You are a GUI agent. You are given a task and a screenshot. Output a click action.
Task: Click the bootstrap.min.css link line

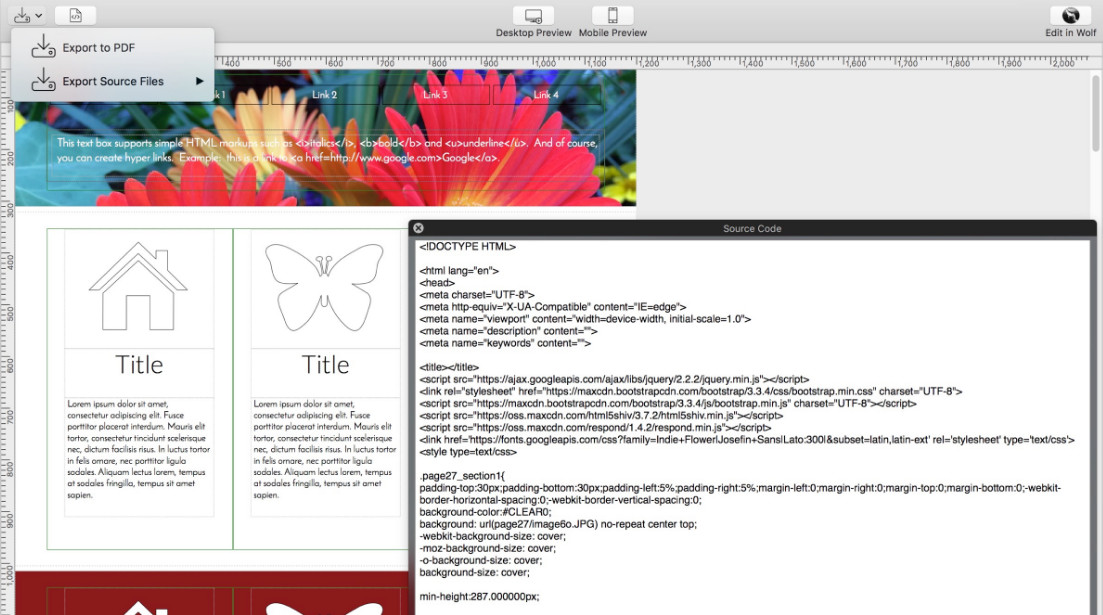(691, 391)
